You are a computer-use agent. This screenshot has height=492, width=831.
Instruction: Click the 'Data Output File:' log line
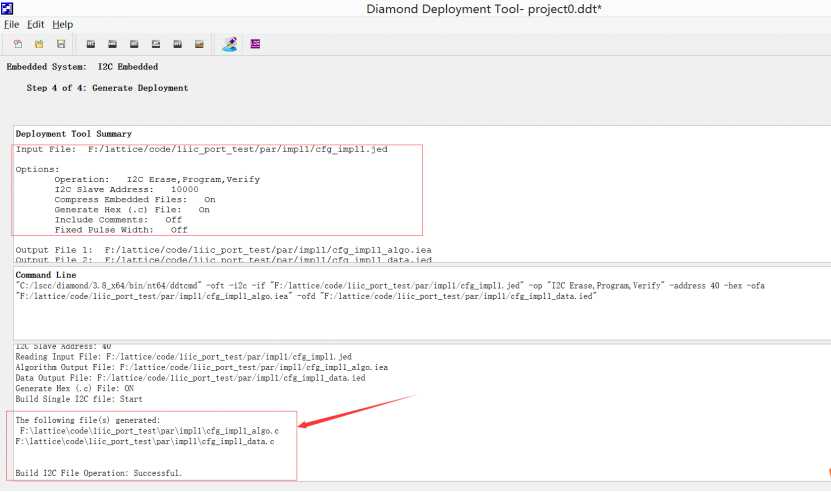(190, 378)
